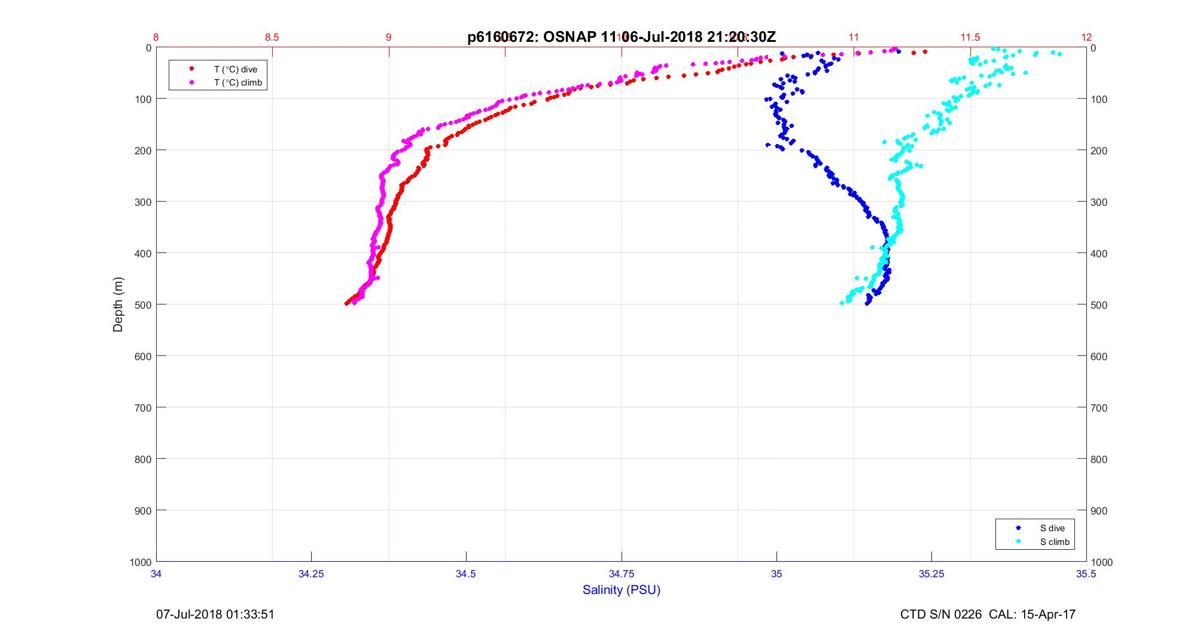This screenshot has height=632, width=1200.
Task: Click the blue salinity tick '34.75'
Action: click(621, 574)
